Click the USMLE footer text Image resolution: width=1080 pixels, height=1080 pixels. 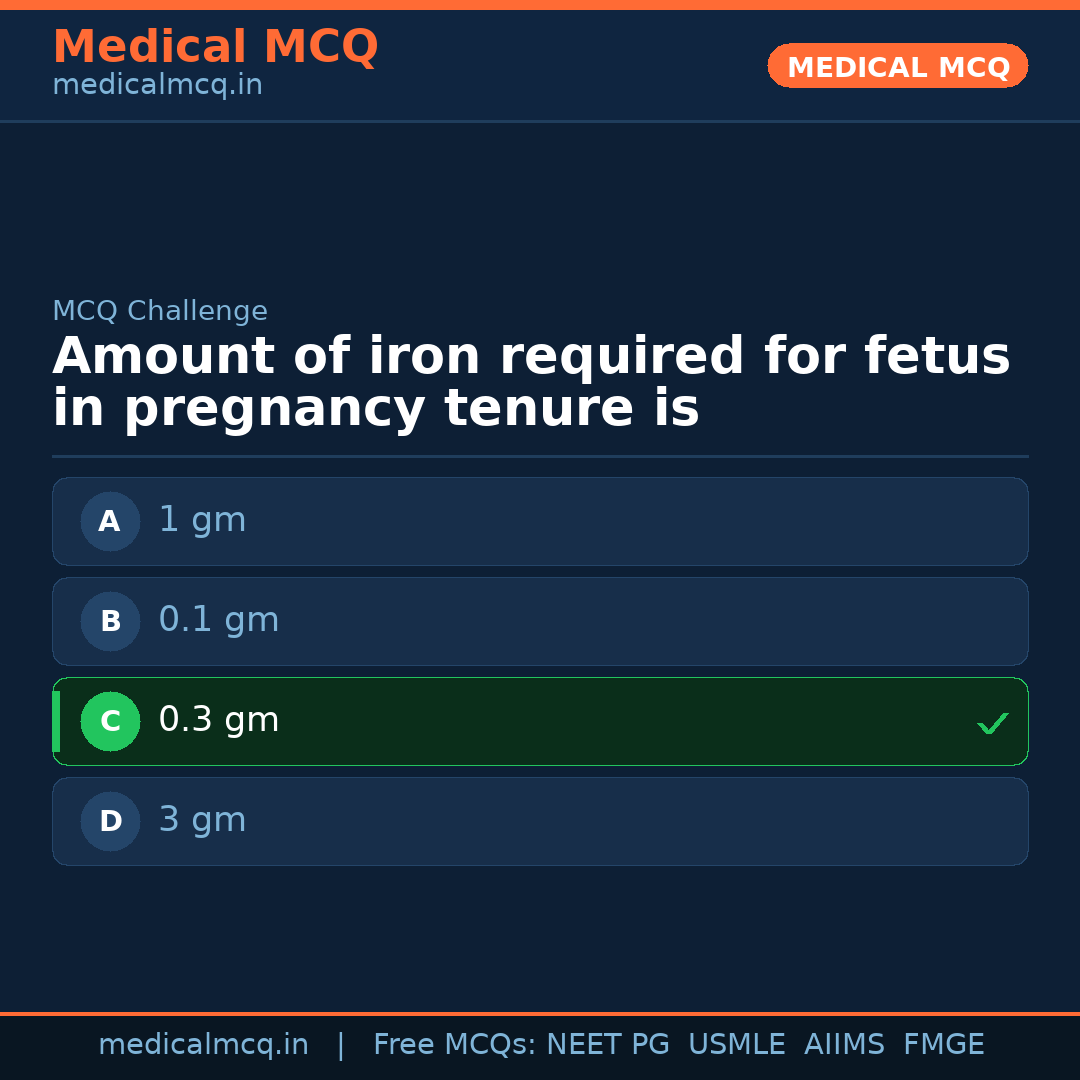tap(736, 1045)
